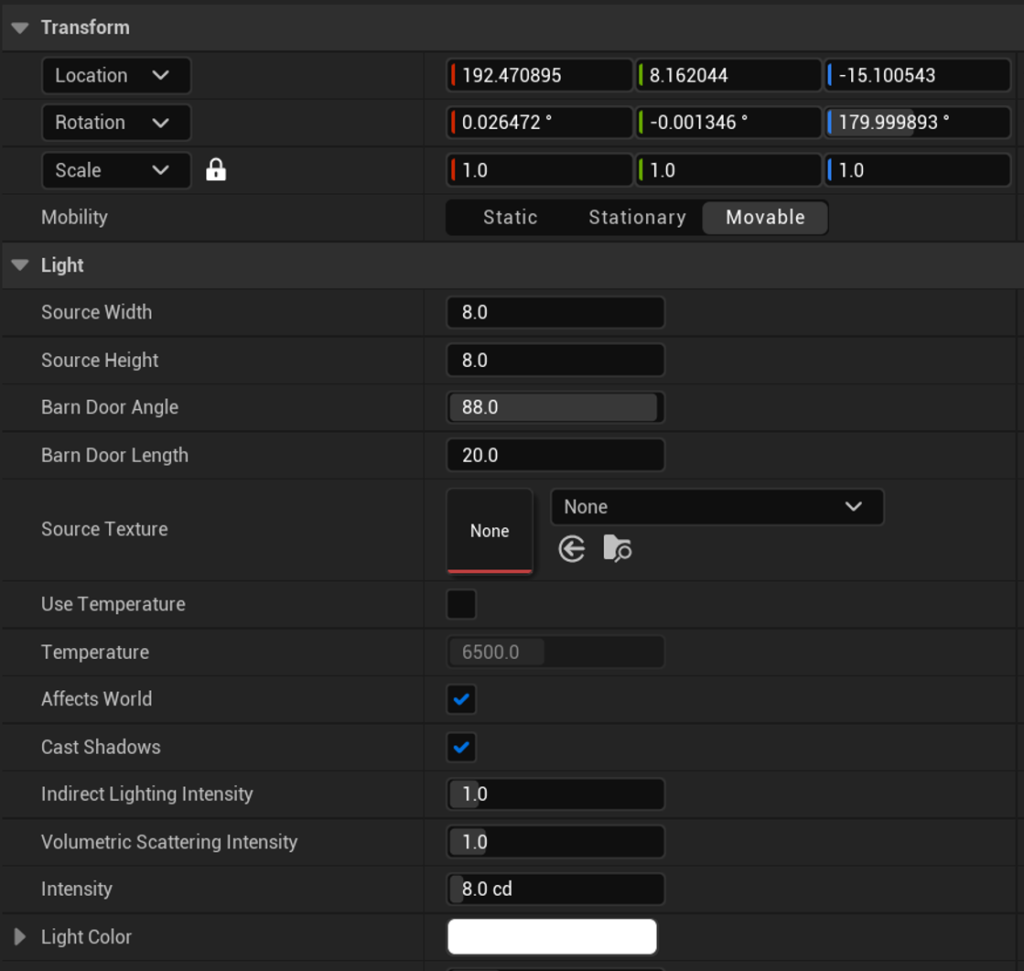Click the scale lock icon
This screenshot has width=1024, height=971.
(x=216, y=170)
